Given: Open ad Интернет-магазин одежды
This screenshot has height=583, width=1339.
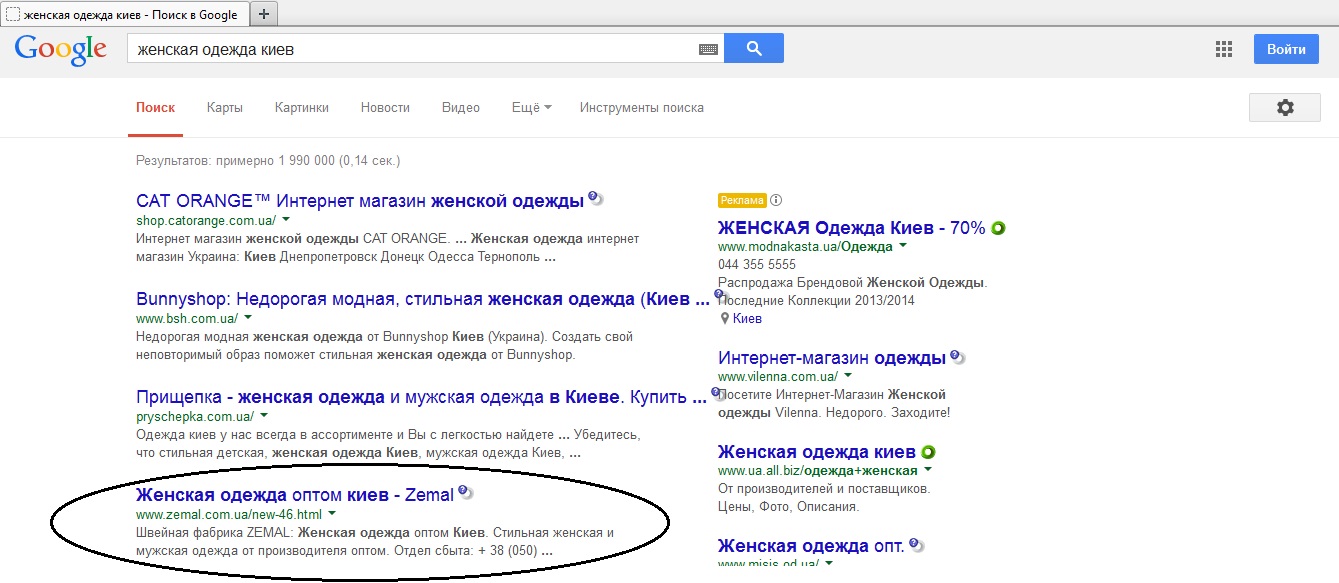Looking at the screenshot, I should click(x=832, y=358).
